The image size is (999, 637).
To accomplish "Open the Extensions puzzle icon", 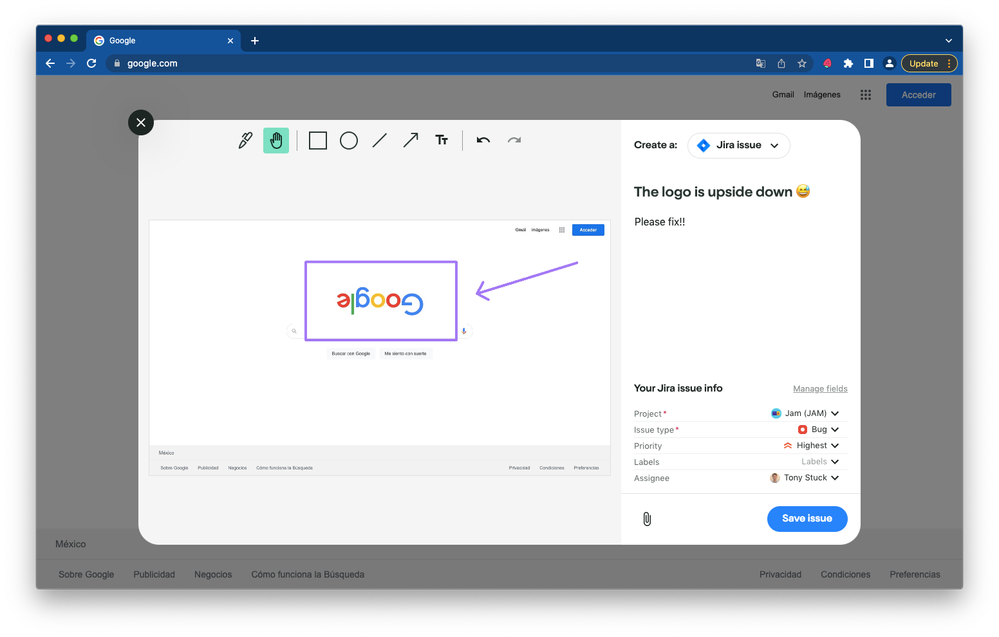I will [x=848, y=63].
